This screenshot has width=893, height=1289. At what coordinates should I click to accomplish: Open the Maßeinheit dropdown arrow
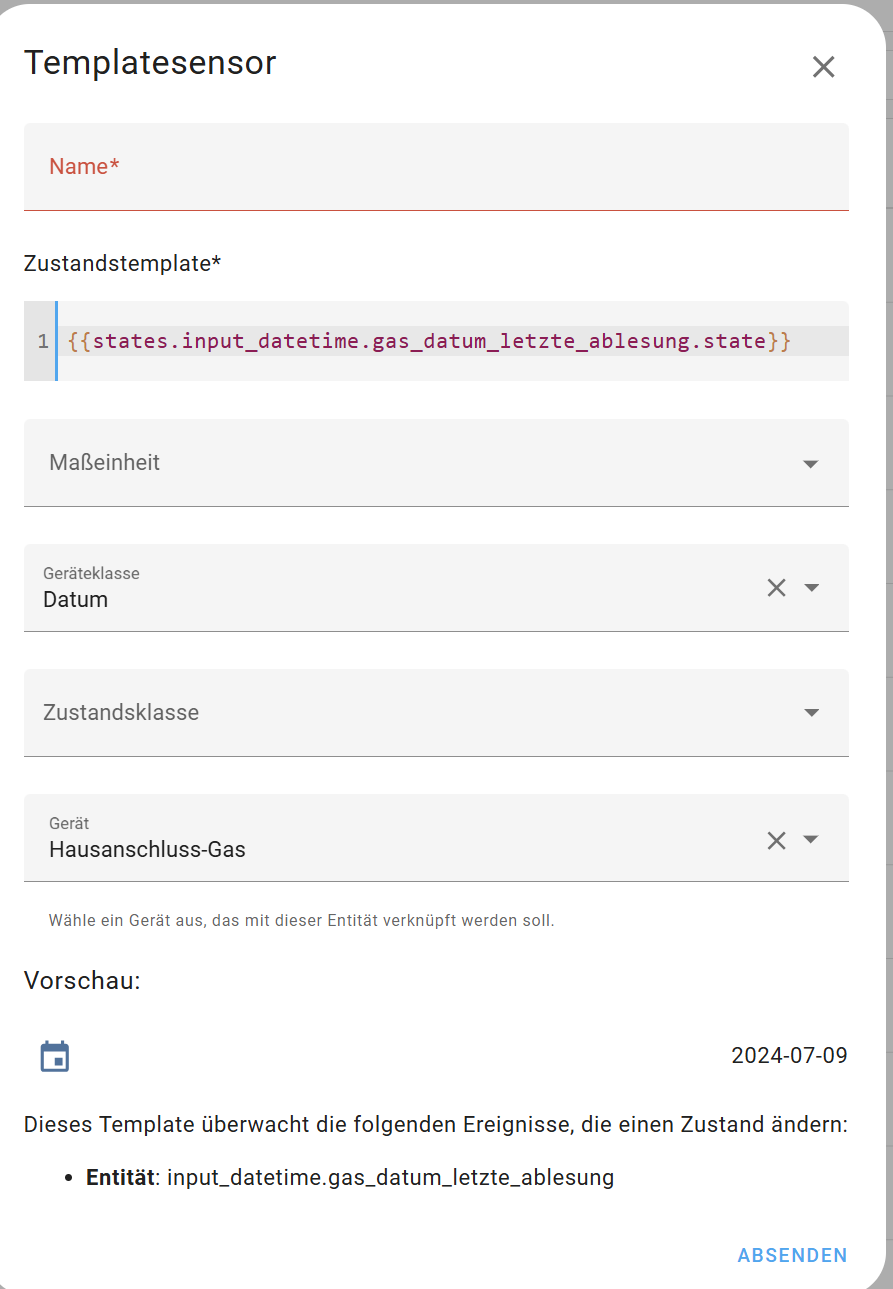pos(811,464)
